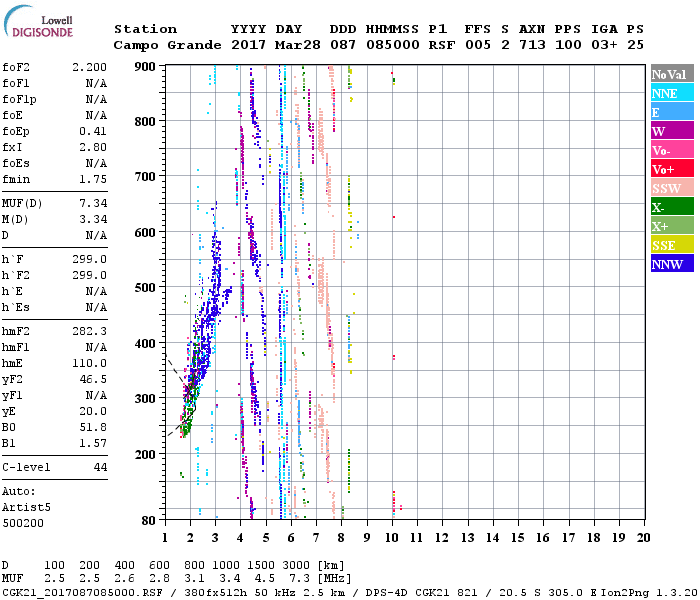Click the AXN value 713
The height and width of the screenshot is (600, 700).
coord(532,45)
